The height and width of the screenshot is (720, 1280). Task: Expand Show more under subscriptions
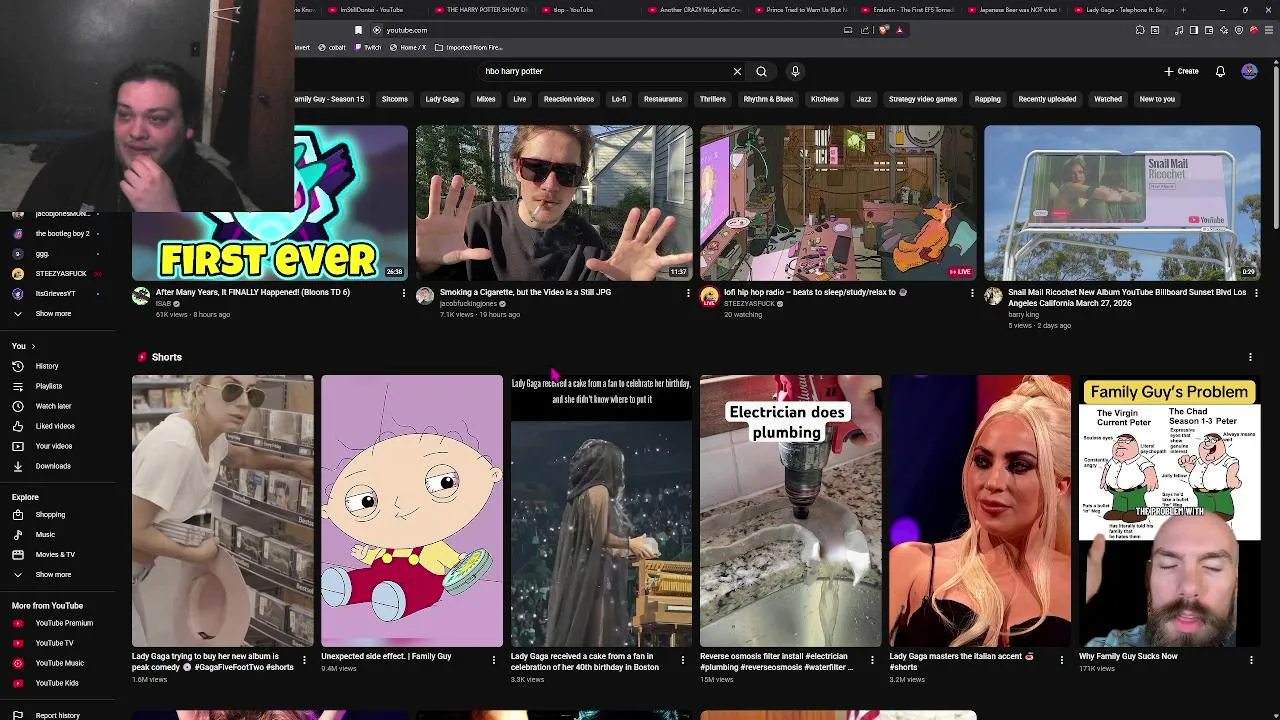point(53,314)
